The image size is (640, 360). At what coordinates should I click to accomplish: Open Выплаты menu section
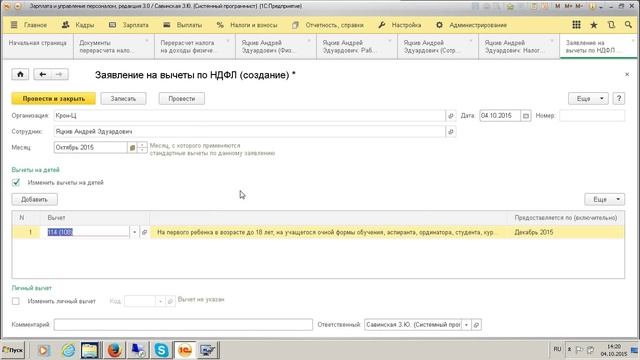point(182,25)
